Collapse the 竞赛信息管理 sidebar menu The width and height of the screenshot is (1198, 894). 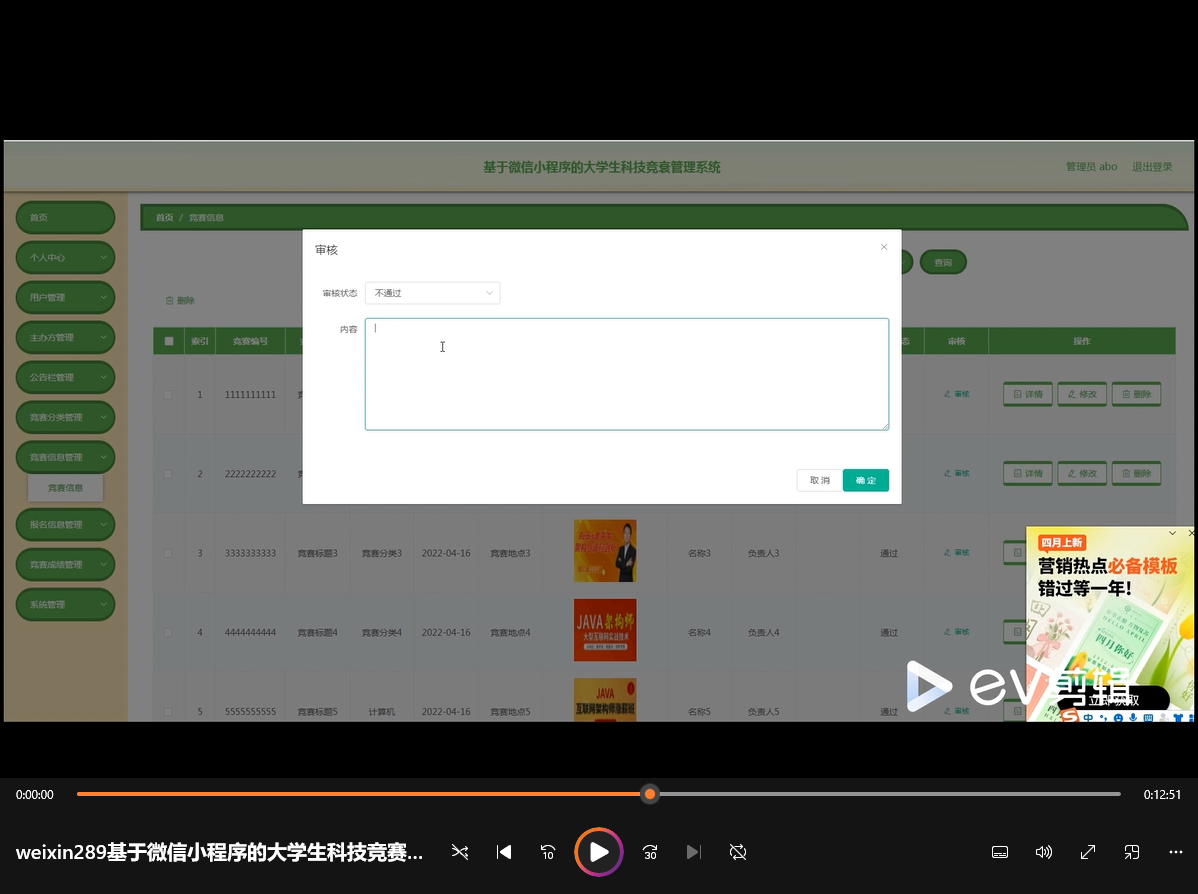66,457
